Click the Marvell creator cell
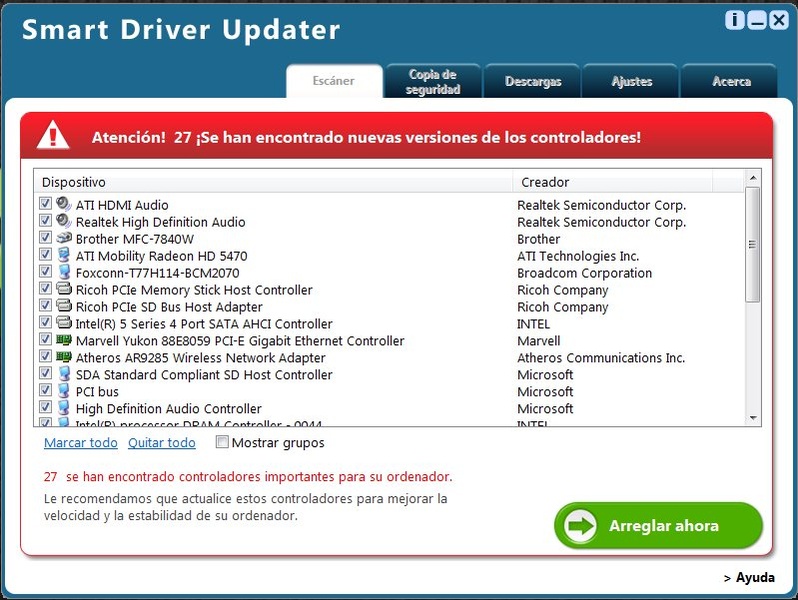 click(x=538, y=341)
